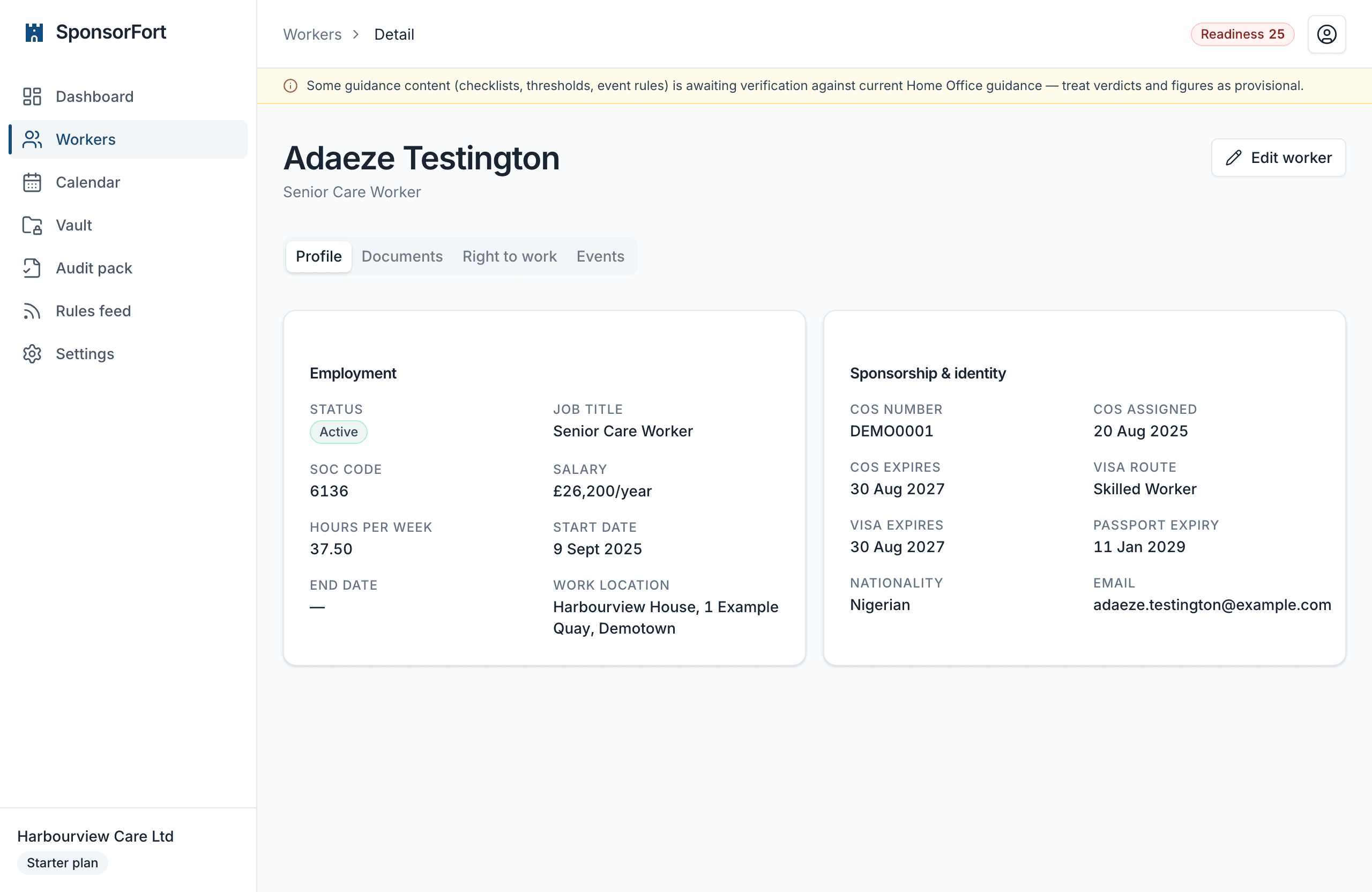Open Audit pack from the sidebar
The width and height of the screenshot is (1372, 892).
(129, 268)
